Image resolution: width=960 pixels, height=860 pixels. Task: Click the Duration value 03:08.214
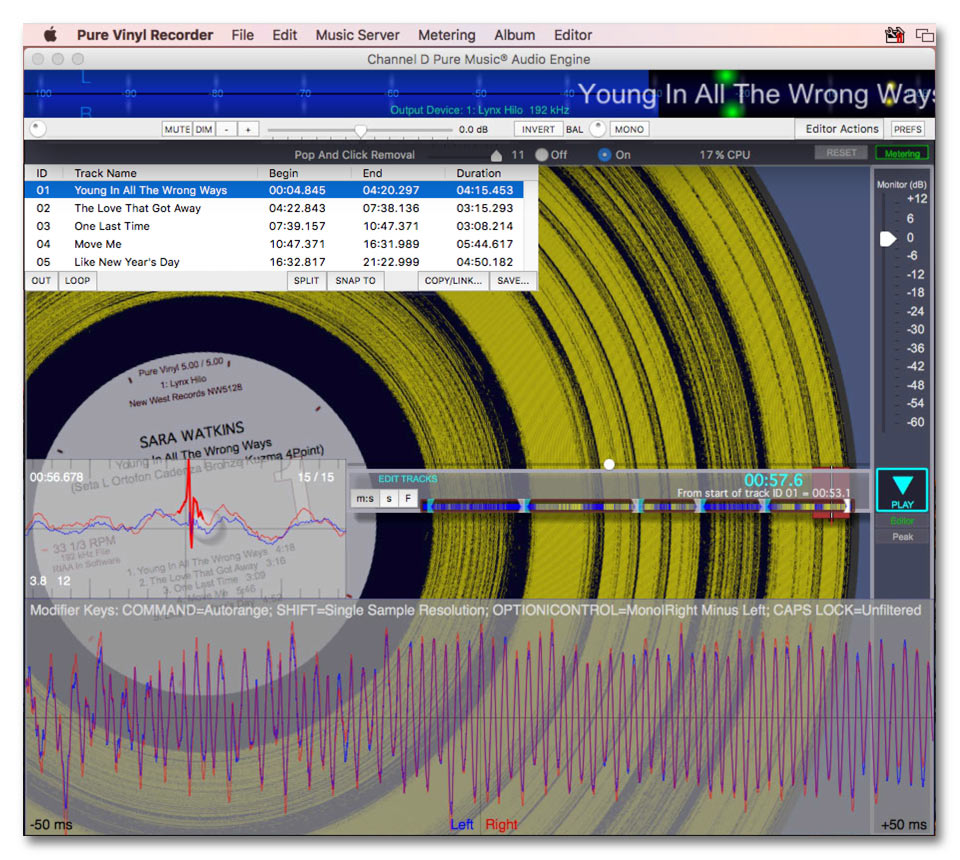[x=484, y=226]
